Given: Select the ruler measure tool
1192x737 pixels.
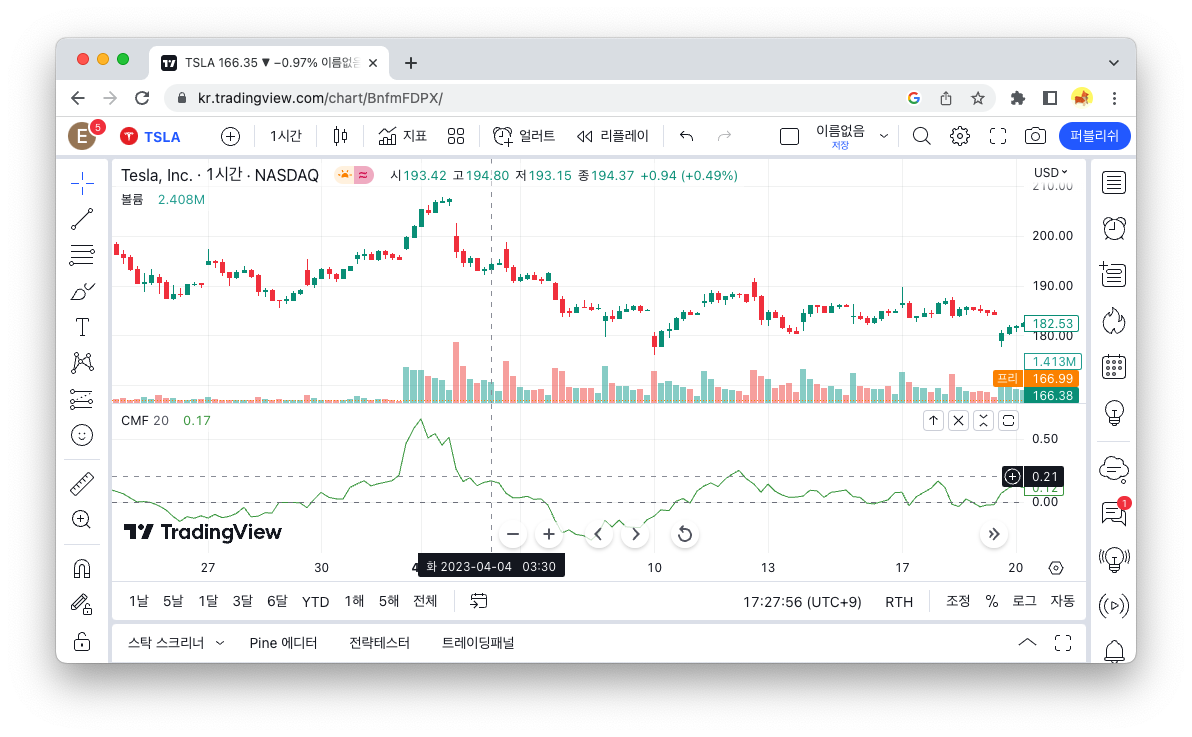Looking at the screenshot, I should click(x=82, y=484).
